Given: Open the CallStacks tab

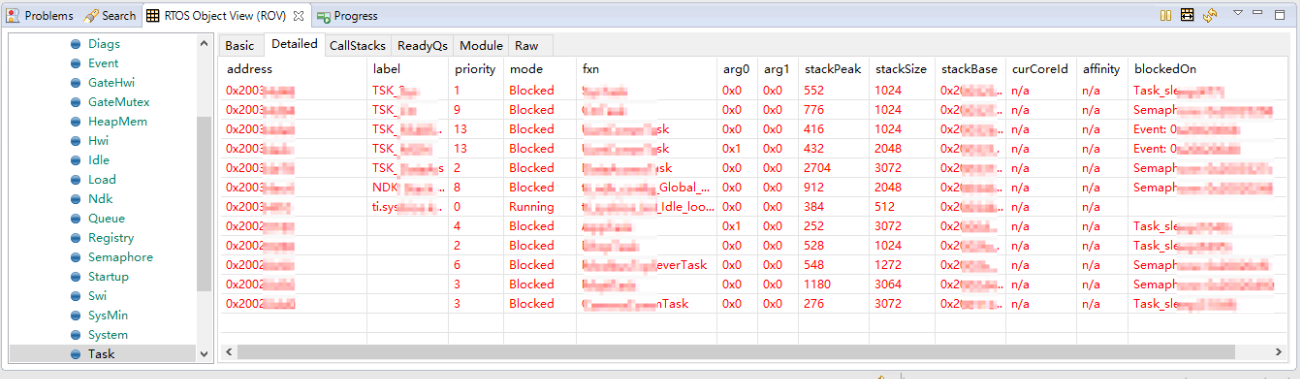Looking at the screenshot, I should (x=358, y=45).
